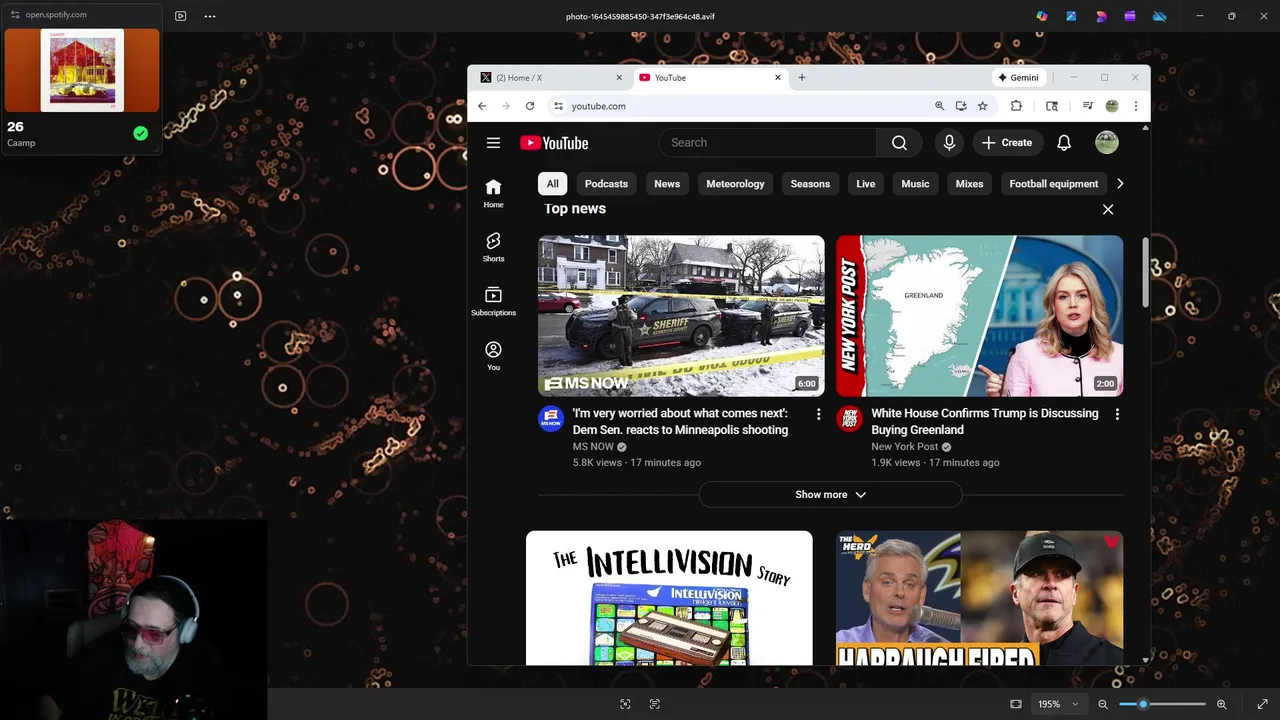Open Chrome profile avatar in toolbar
The width and height of the screenshot is (1280, 720).
(x=1111, y=106)
